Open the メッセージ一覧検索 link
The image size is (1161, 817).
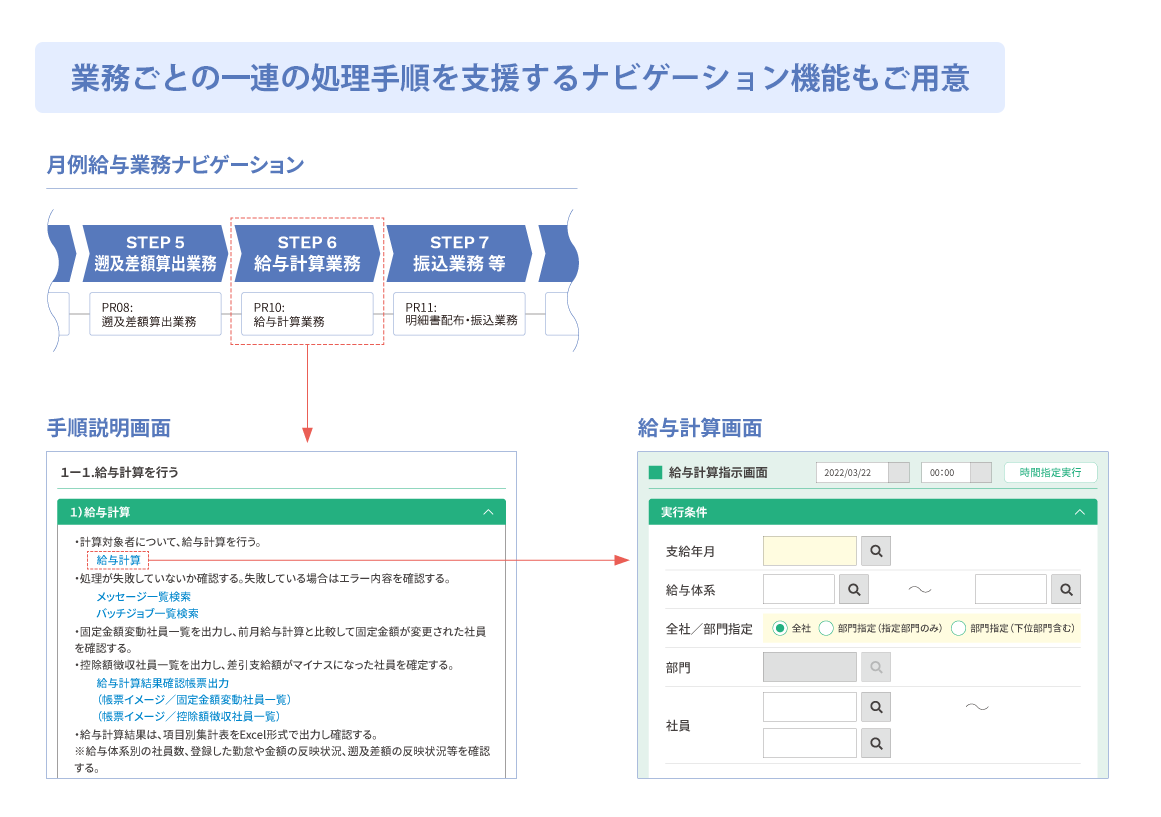(143, 596)
